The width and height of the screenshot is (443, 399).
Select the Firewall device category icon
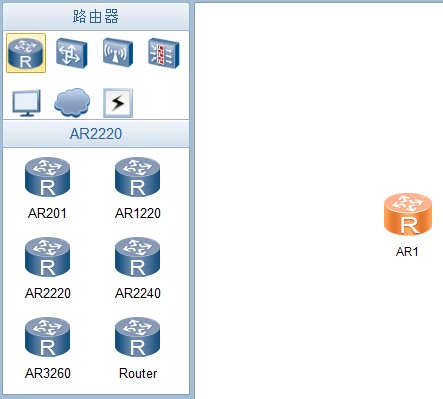163,53
